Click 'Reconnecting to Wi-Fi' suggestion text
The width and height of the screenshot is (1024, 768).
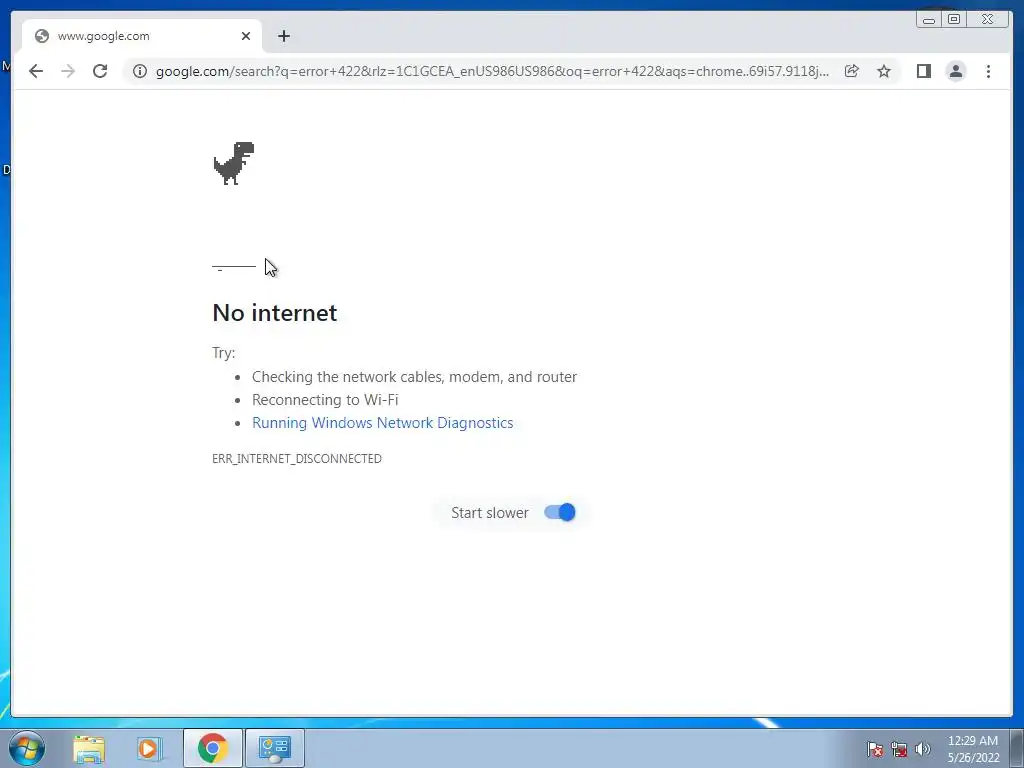coord(325,400)
